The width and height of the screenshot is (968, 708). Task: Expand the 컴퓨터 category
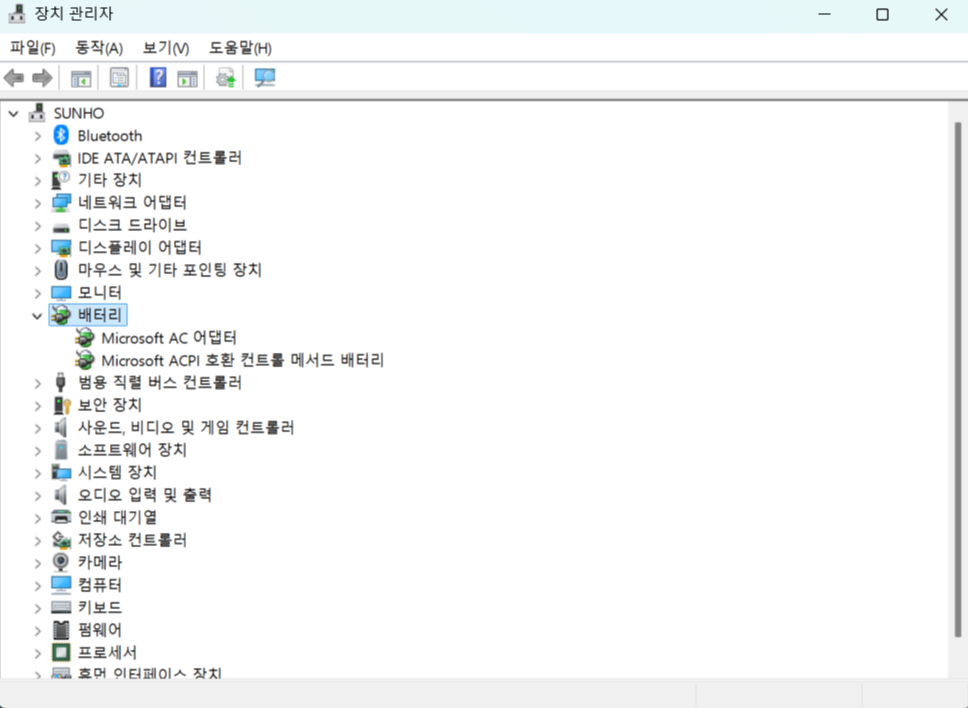(x=38, y=585)
